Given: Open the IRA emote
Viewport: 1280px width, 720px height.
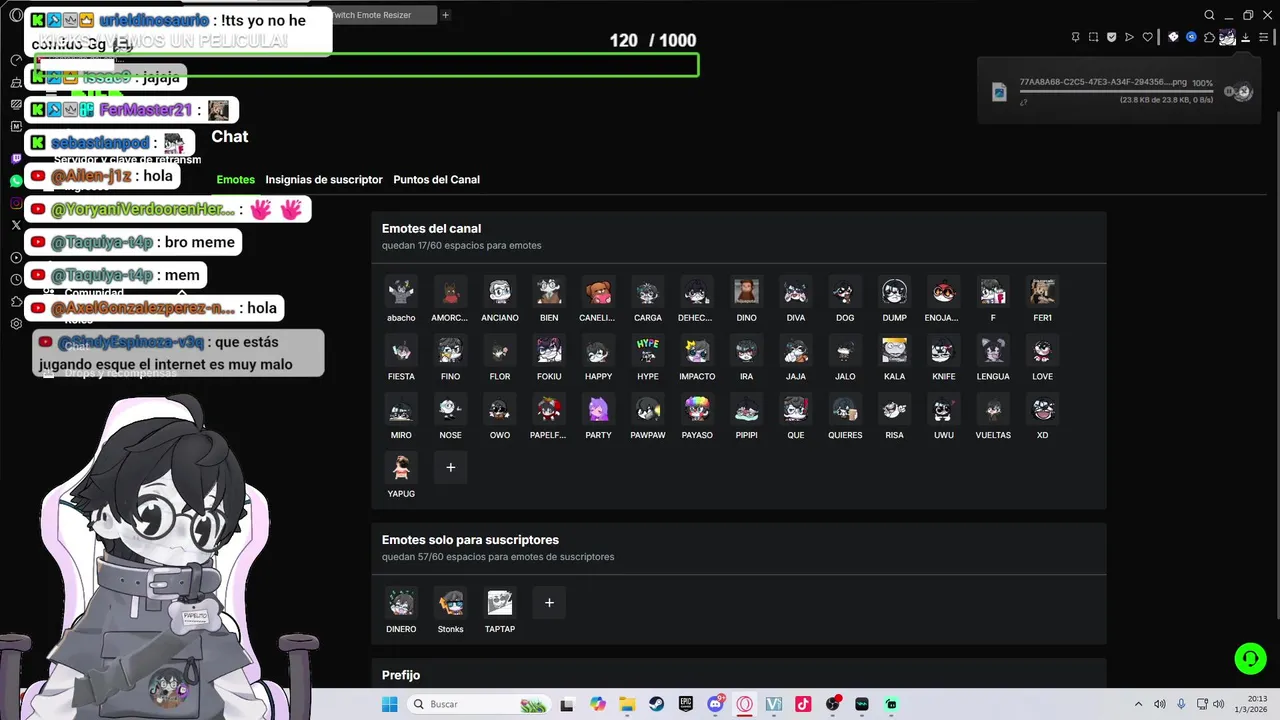Looking at the screenshot, I should 746,351.
